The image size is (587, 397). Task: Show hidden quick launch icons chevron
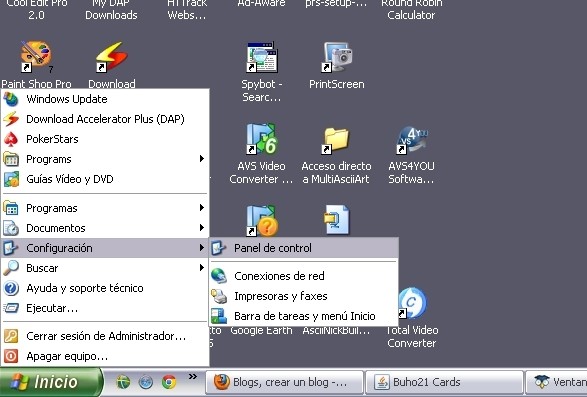point(193,376)
